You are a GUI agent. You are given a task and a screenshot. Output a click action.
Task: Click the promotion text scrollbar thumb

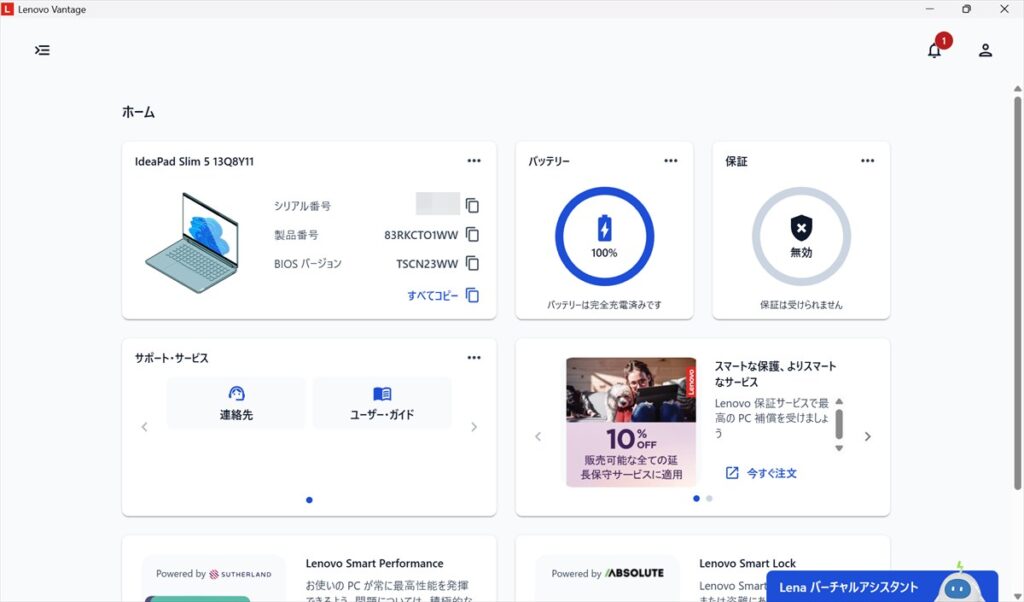pyautogui.click(x=839, y=424)
